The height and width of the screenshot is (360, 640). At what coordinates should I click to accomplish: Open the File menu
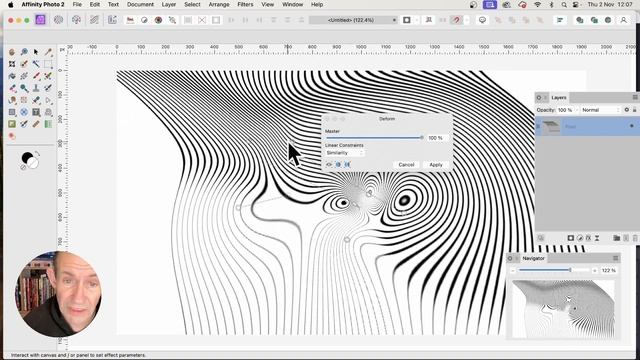coord(77,4)
